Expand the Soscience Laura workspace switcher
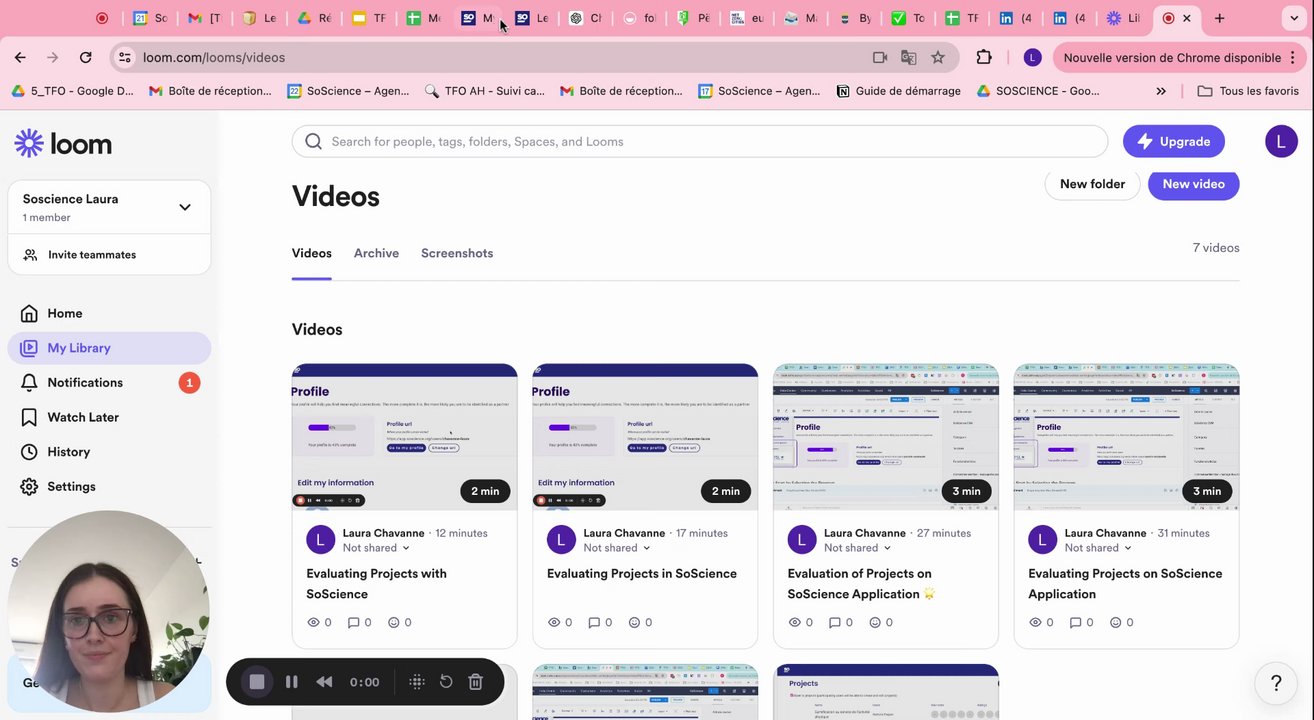1314x720 pixels. tap(185, 207)
